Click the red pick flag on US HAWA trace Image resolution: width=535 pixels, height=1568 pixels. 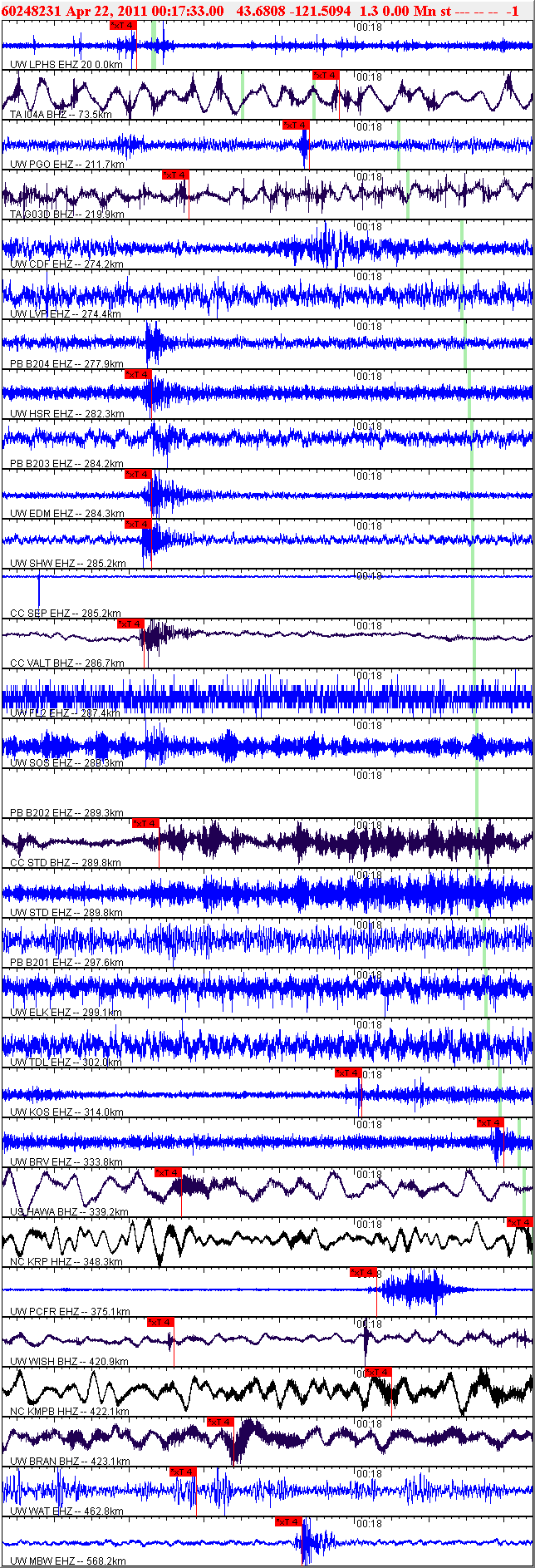168,1173
